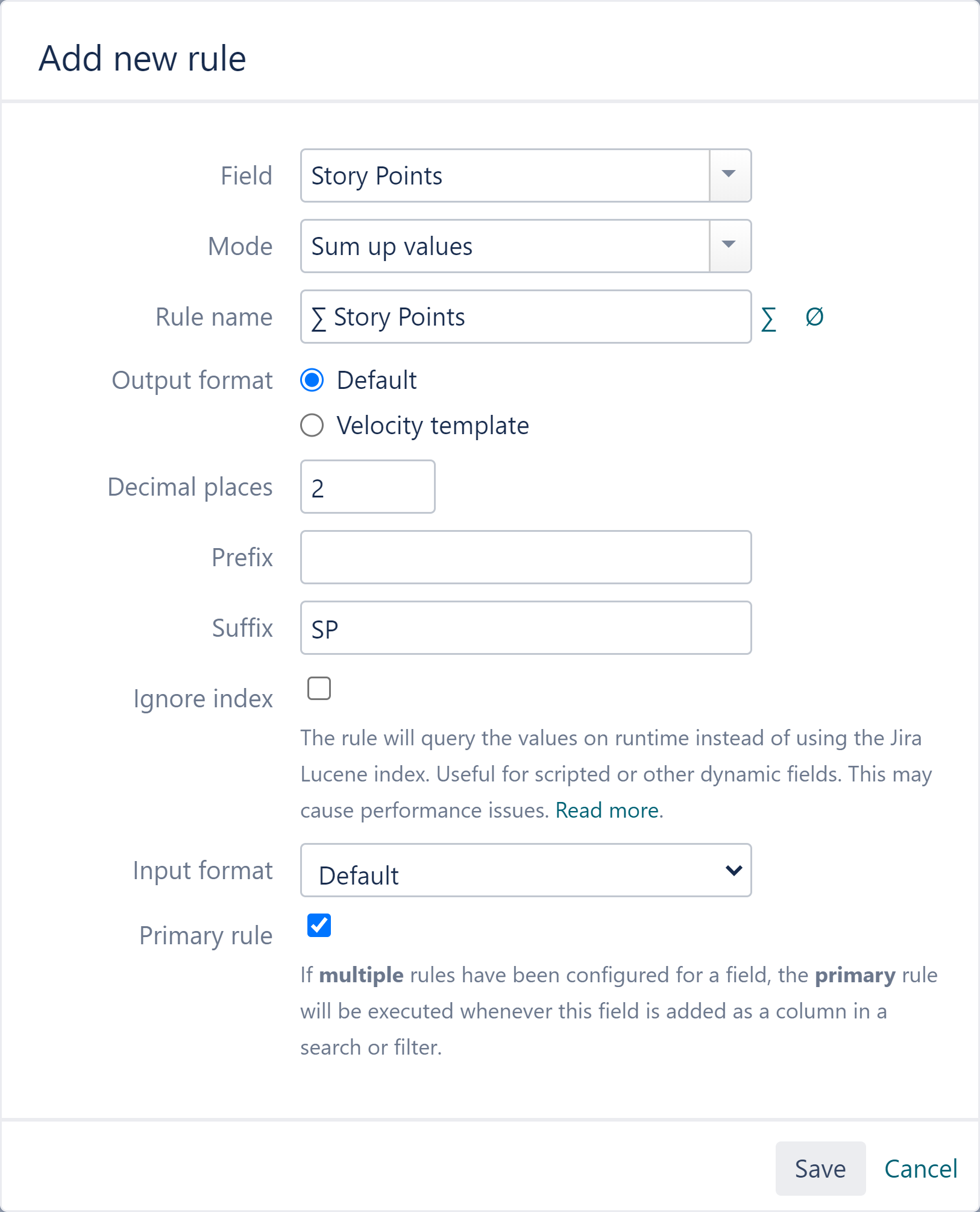980x1212 pixels.
Task: Select the Default output format radio
Action: [312, 380]
